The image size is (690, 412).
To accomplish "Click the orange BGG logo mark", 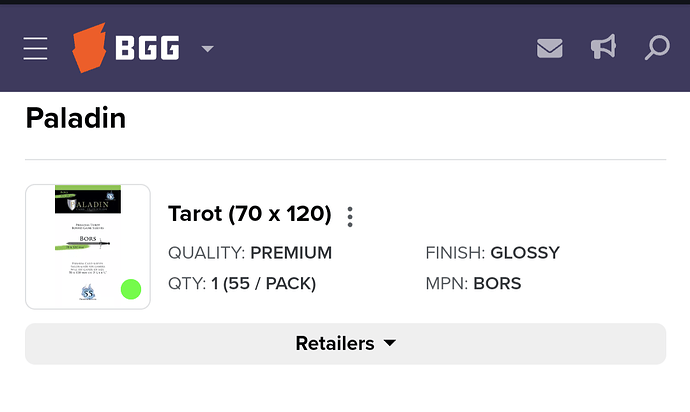I will pyautogui.click(x=90, y=49).
